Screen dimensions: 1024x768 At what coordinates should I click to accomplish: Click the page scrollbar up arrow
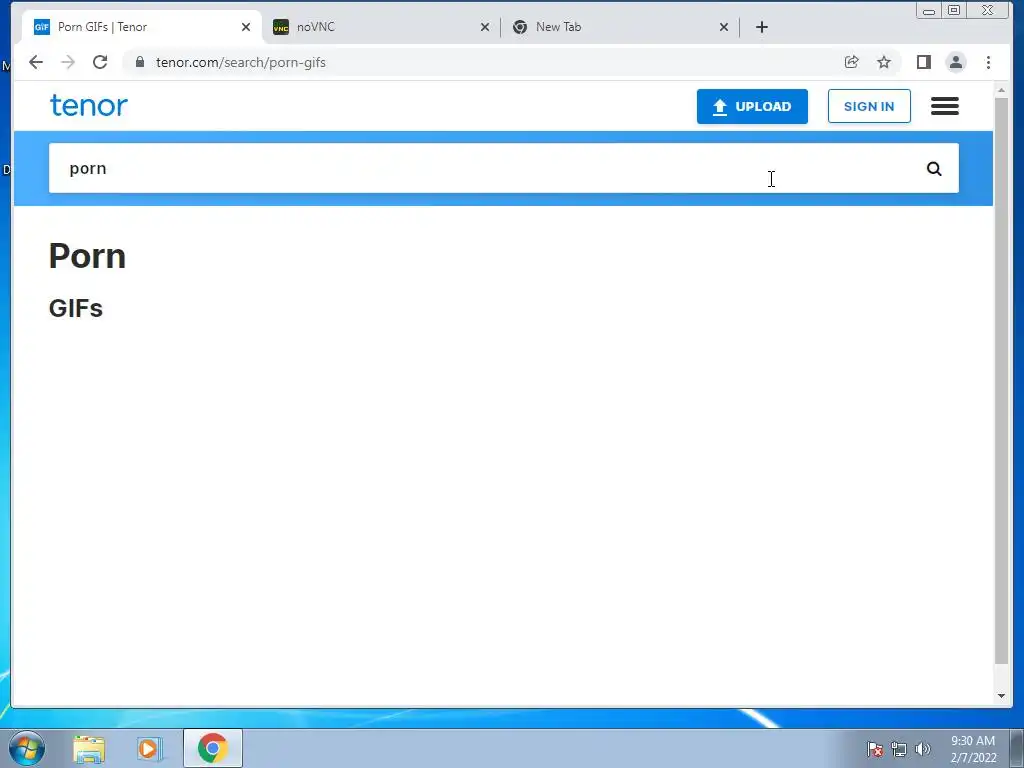point(1001,91)
